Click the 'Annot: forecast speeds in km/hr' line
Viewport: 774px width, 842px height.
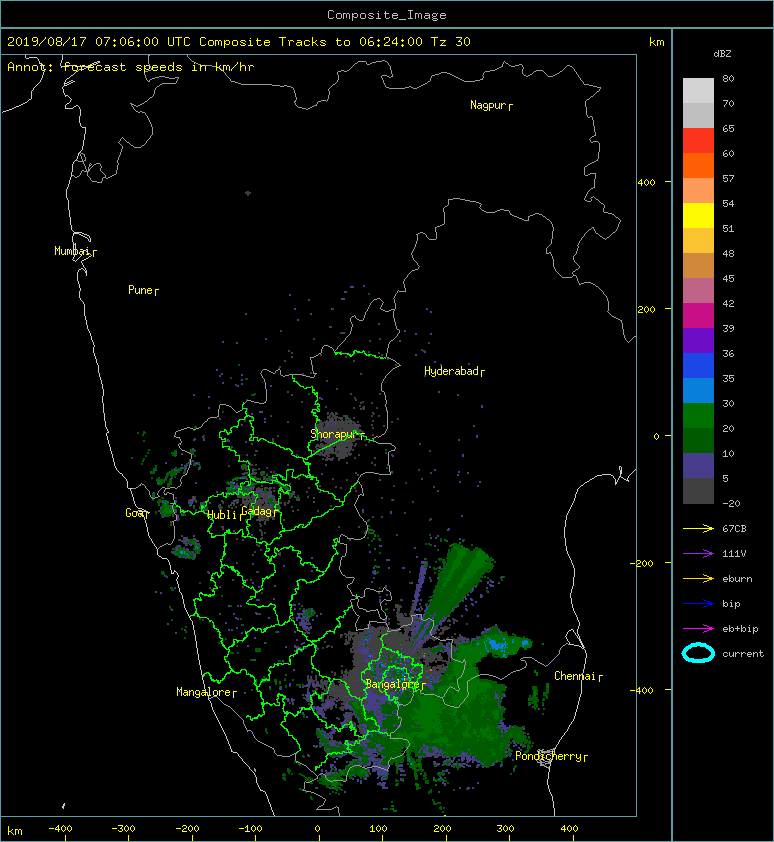(x=131, y=67)
